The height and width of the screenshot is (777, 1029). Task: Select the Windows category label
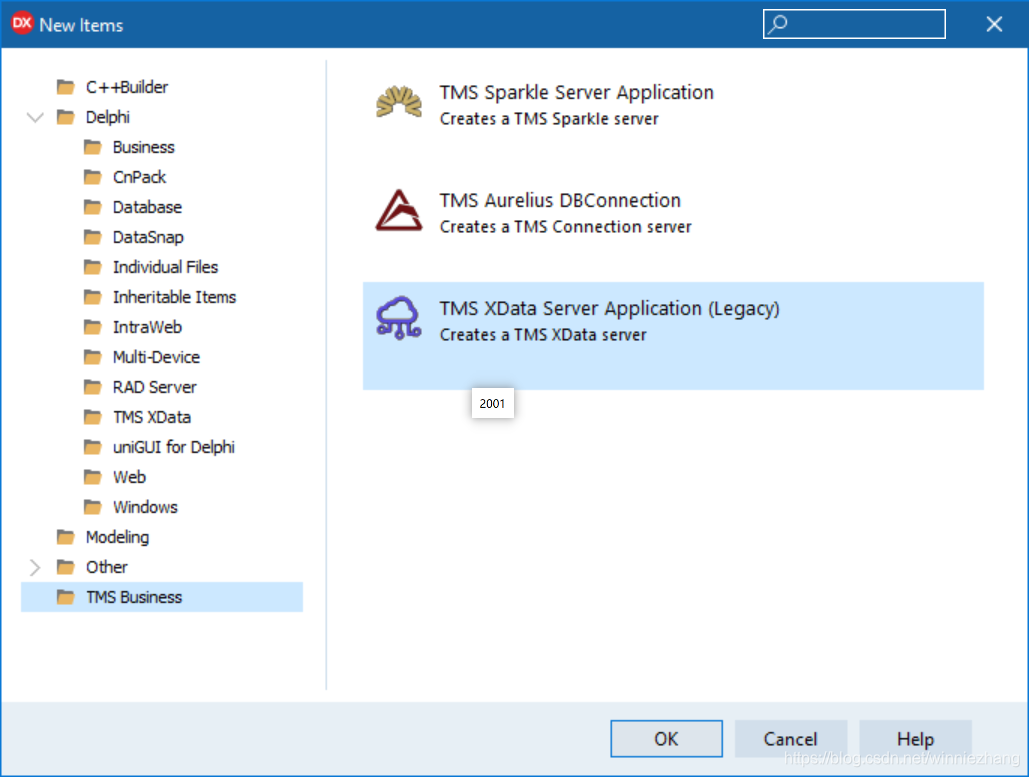[x=145, y=507]
